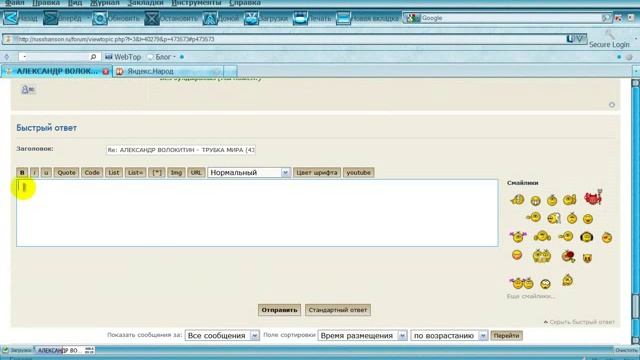Screen dimensions: 640x360
Task: Insert a Code tag
Action: click(92, 173)
